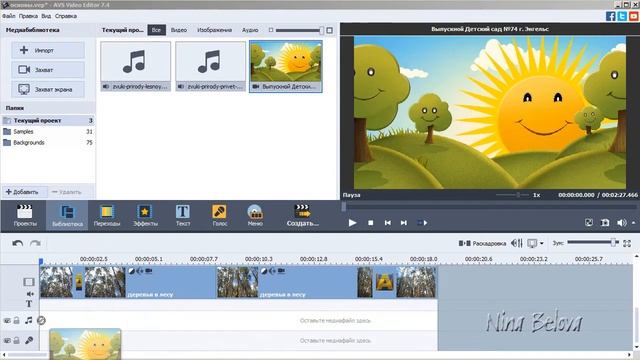
Task: Redo the last action
Action: [35, 244]
